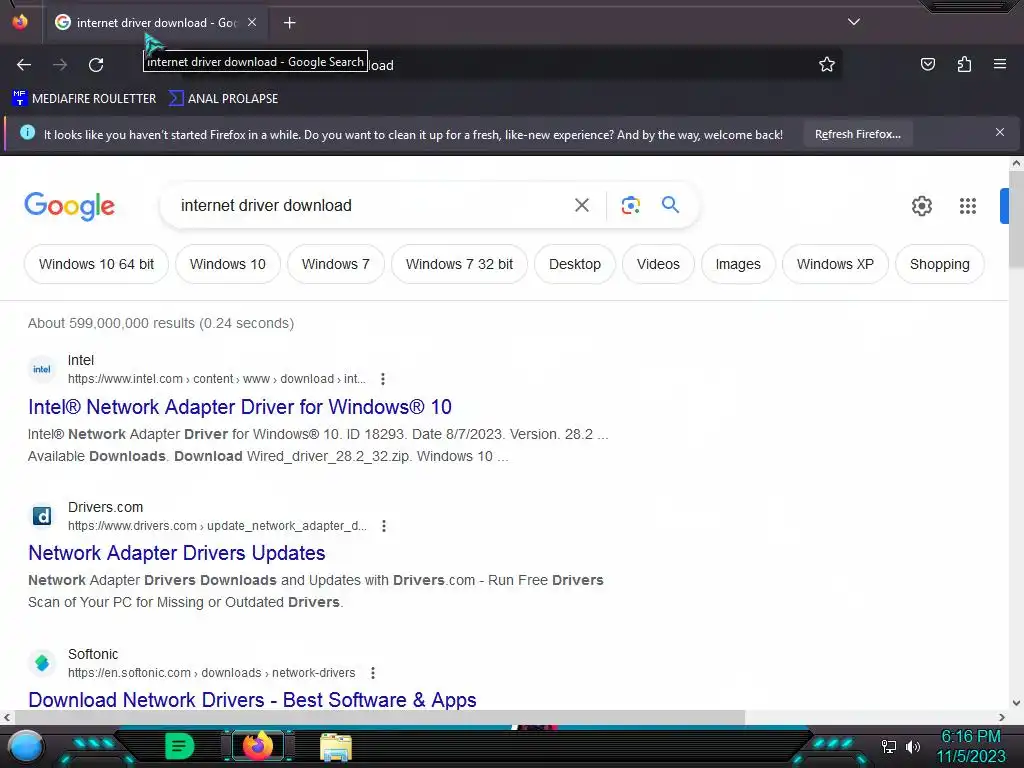Open Network Adapter Drivers Updates result

click(177, 553)
